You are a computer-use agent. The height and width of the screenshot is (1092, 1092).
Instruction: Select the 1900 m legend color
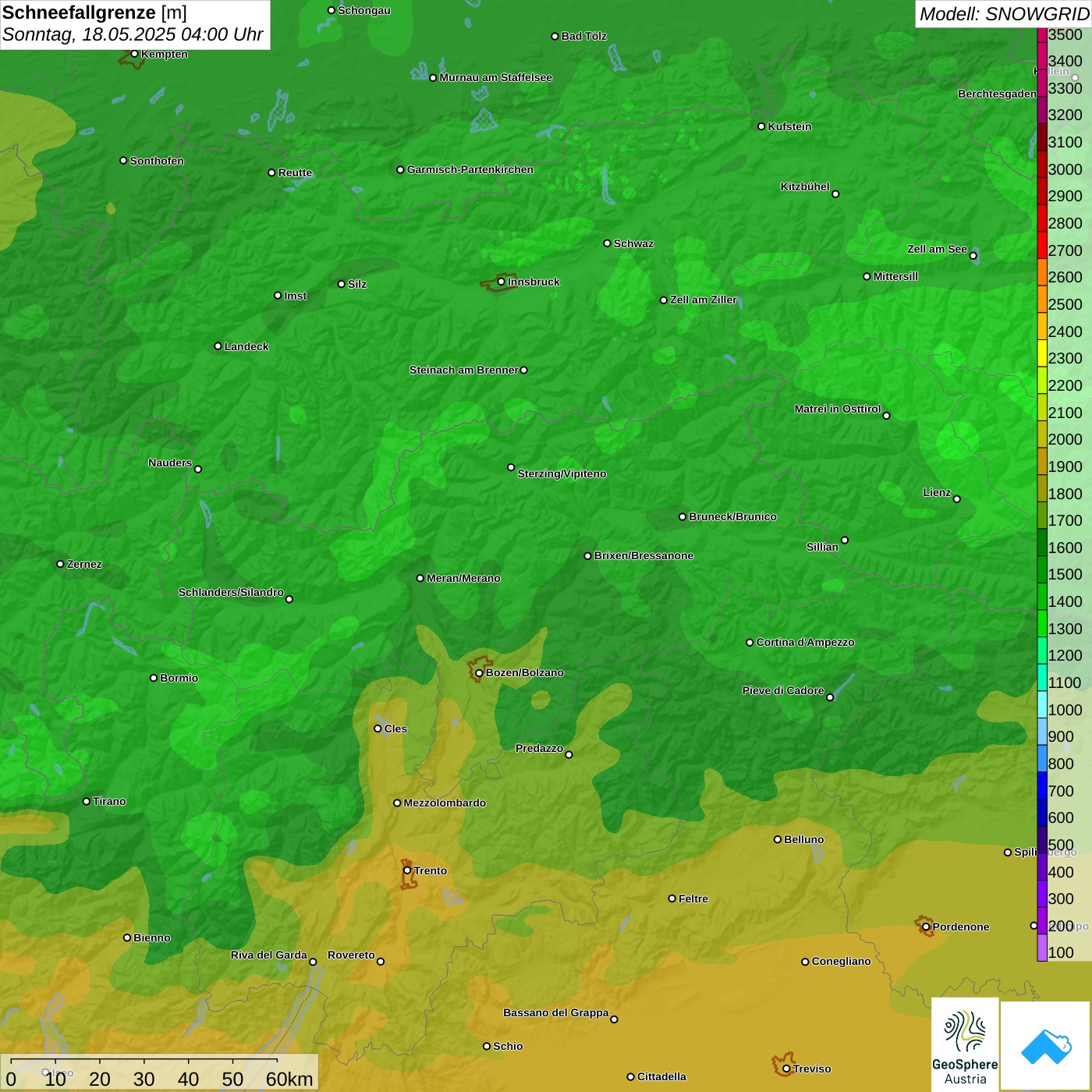coord(1042,461)
